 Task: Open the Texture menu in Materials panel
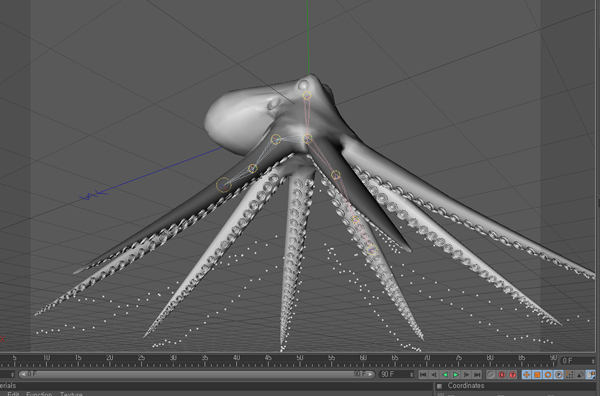tap(71, 394)
